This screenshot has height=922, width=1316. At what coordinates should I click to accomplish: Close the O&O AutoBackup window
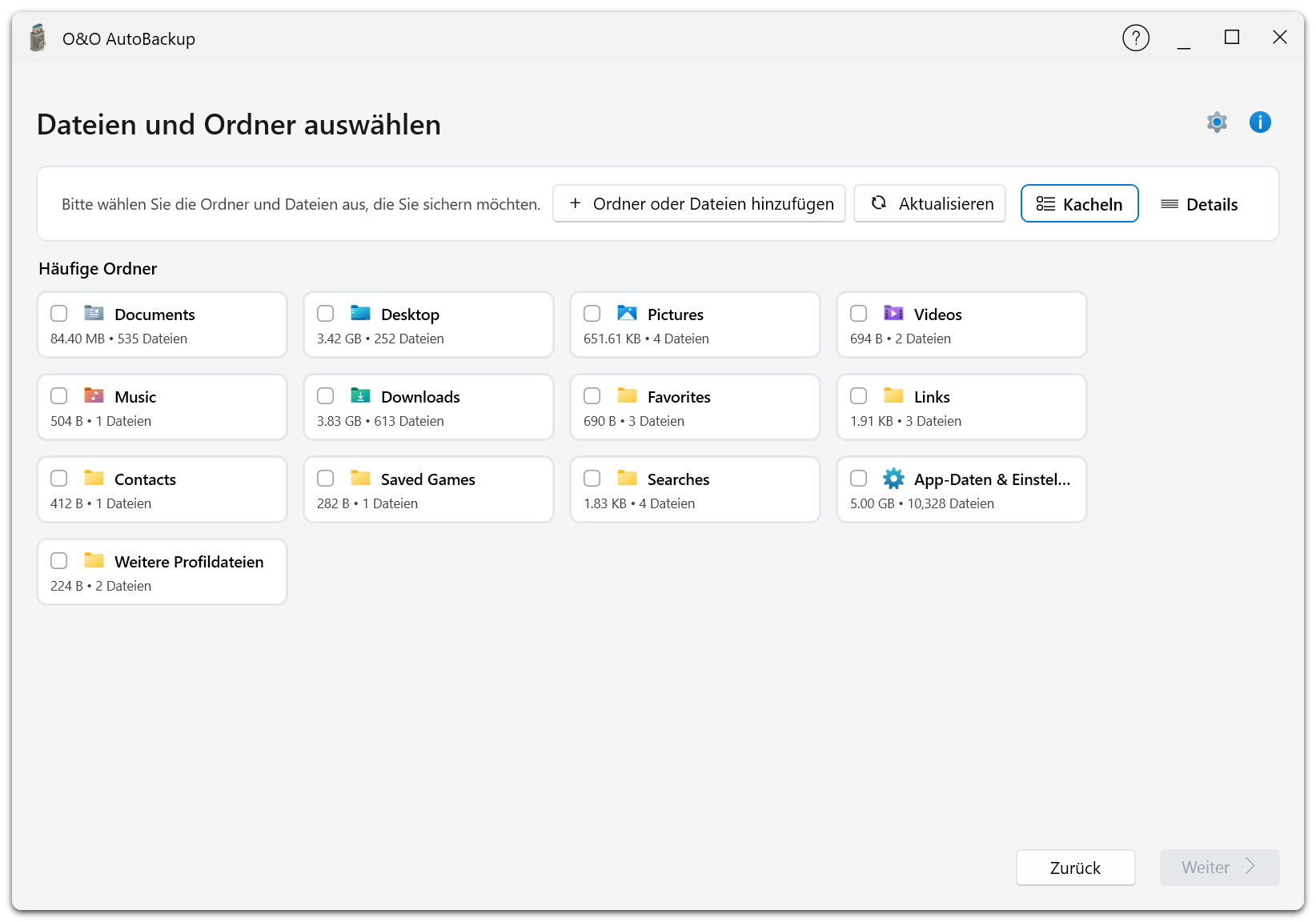pyautogui.click(x=1280, y=38)
